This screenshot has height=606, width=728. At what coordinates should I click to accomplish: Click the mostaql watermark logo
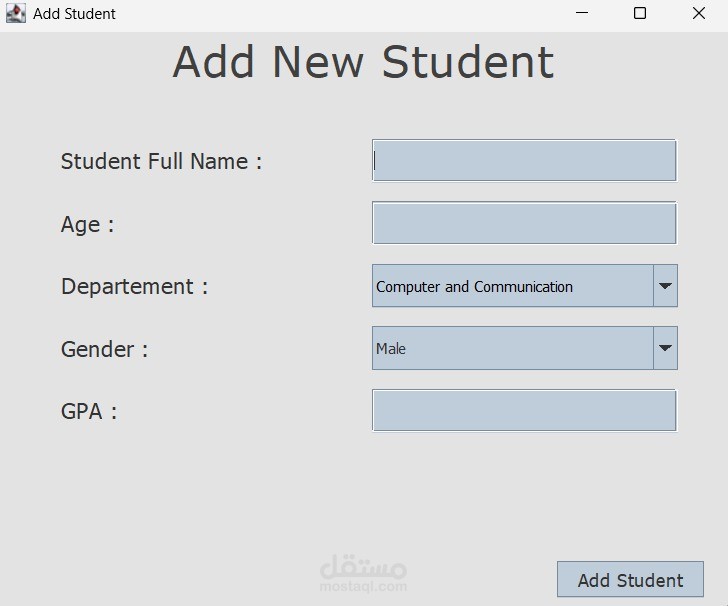pyautogui.click(x=363, y=573)
